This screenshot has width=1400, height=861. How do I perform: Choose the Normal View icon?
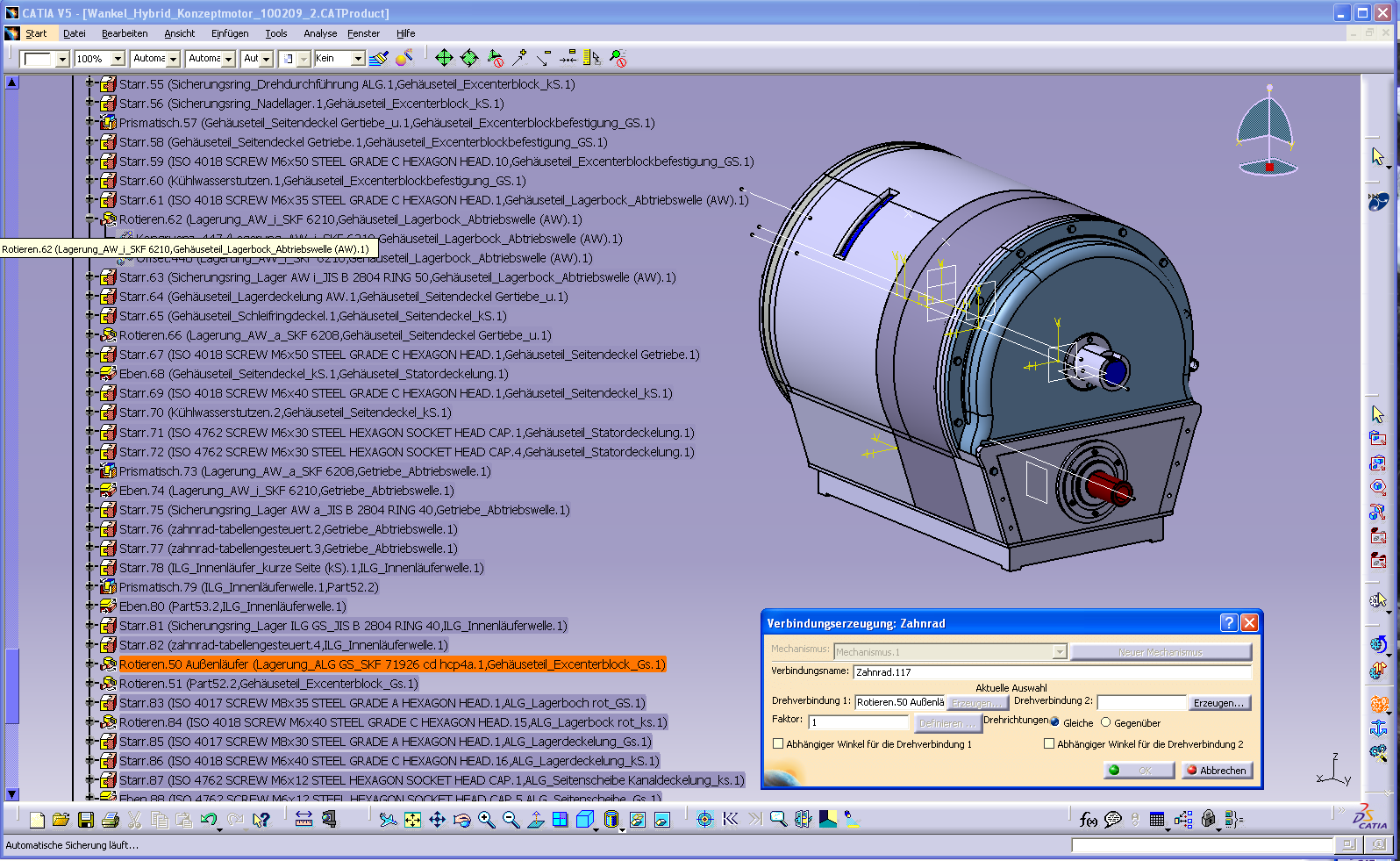[536, 820]
